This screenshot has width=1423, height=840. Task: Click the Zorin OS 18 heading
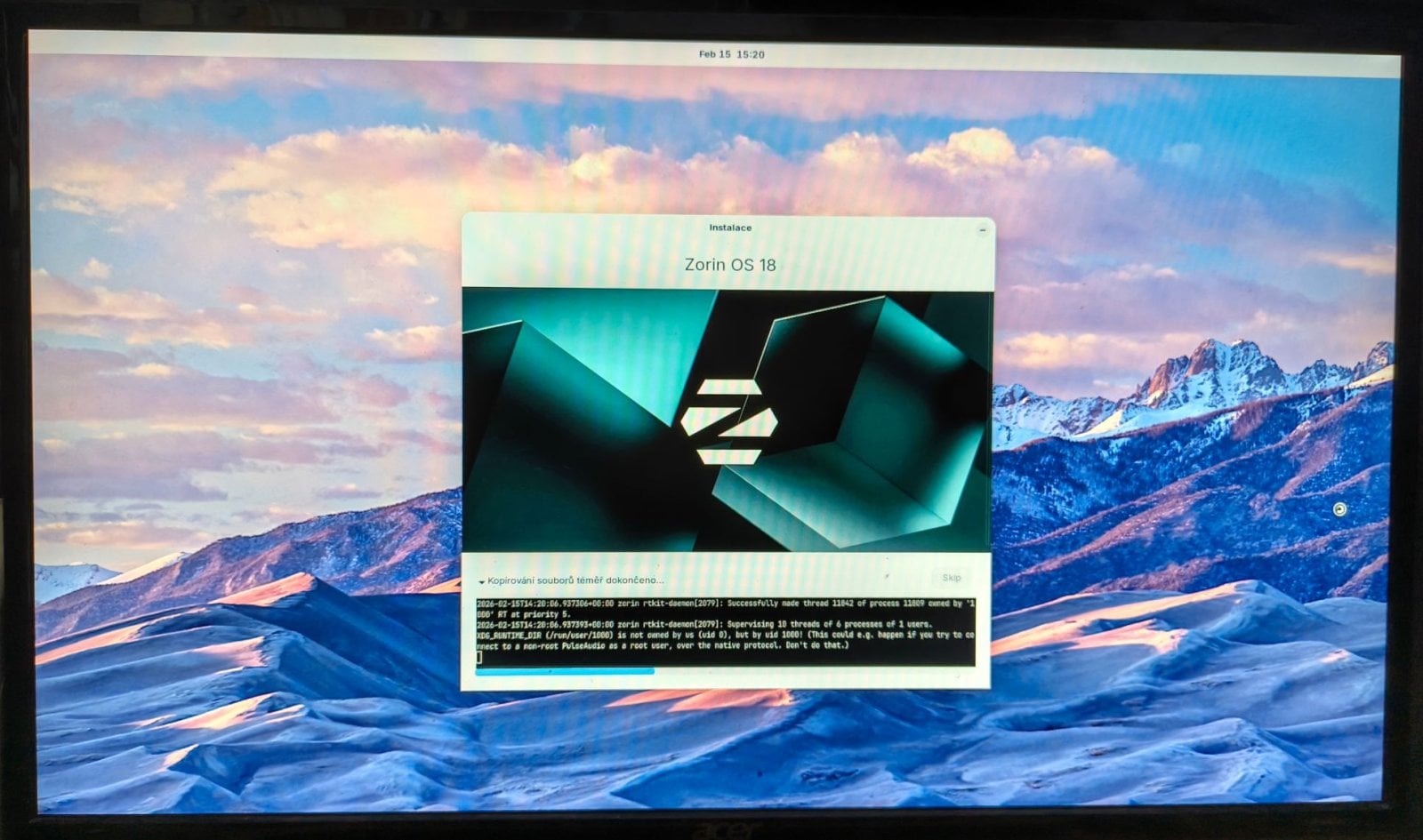click(730, 264)
